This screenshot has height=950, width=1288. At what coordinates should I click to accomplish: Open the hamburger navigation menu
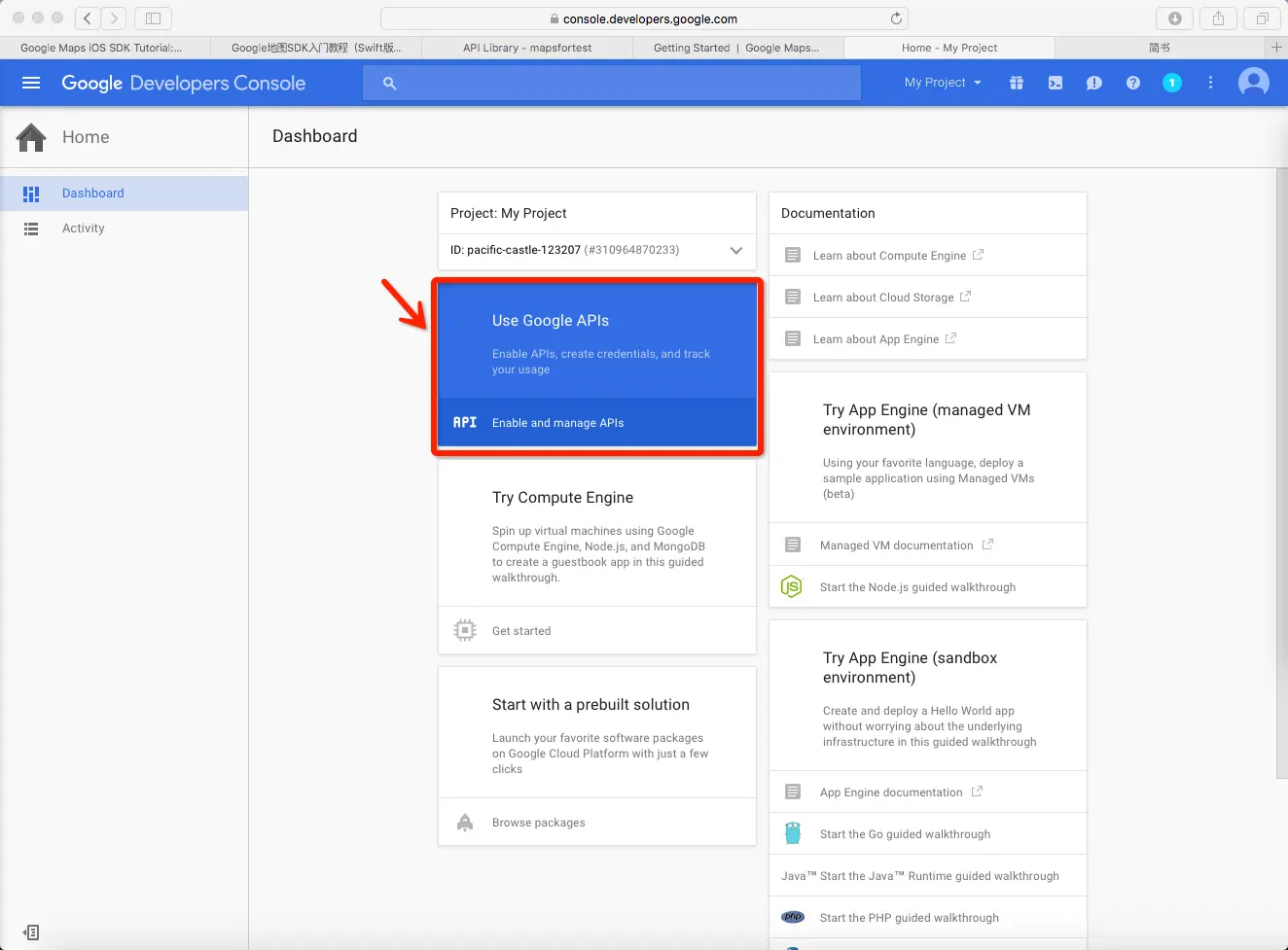coord(31,83)
